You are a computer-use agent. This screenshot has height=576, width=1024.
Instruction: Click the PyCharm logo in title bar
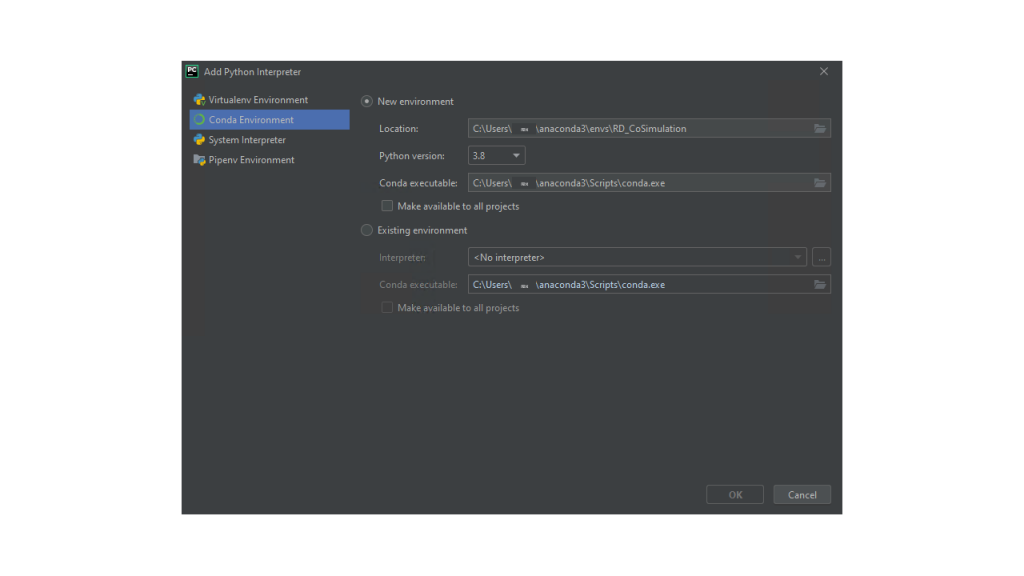(192, 71)
